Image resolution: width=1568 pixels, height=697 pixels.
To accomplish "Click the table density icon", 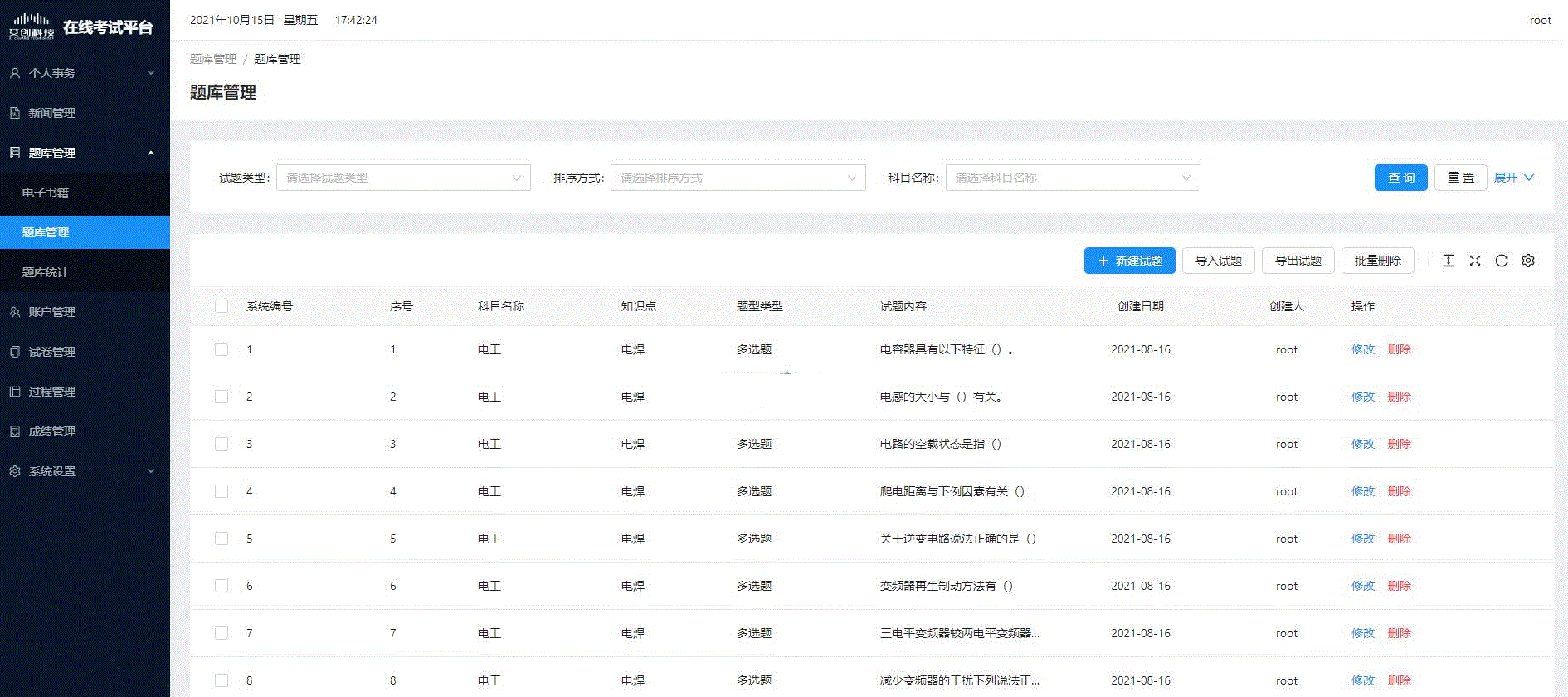I will coord(1448,261).
